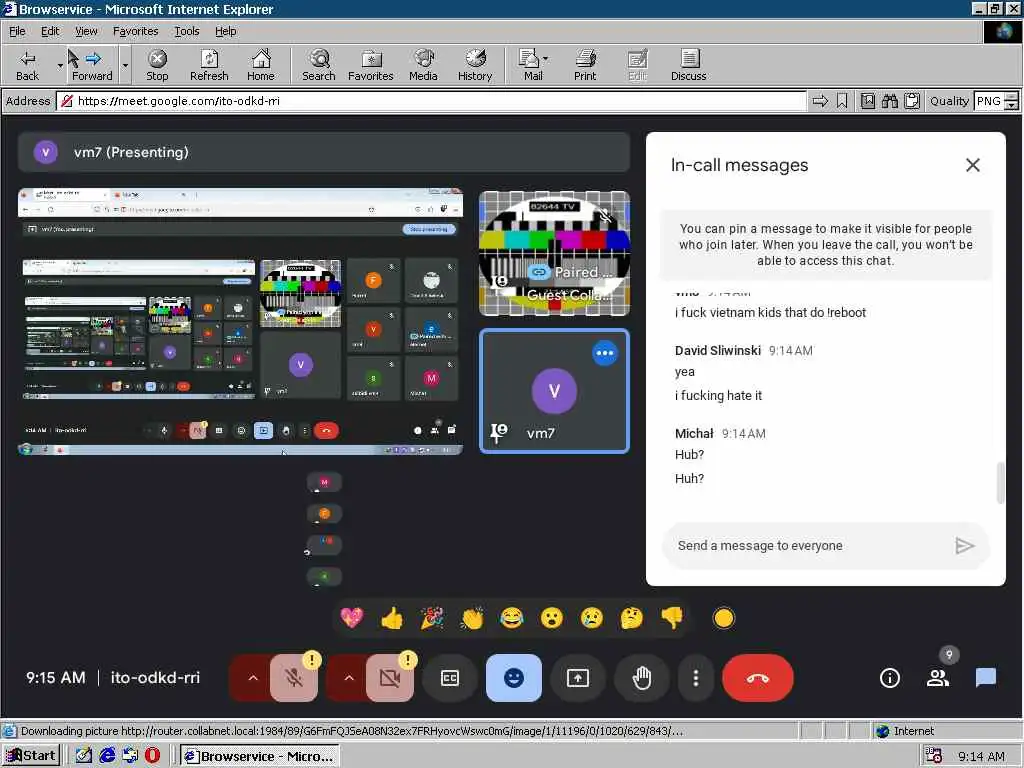Open the people participants icon
The width and height of the screenshot is (1024, 768).
938,678
